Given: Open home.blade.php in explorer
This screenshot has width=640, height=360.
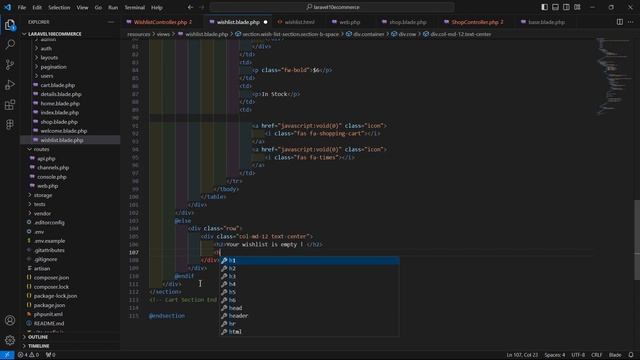Looking at the screenshot, I should [x=60, y=104].
